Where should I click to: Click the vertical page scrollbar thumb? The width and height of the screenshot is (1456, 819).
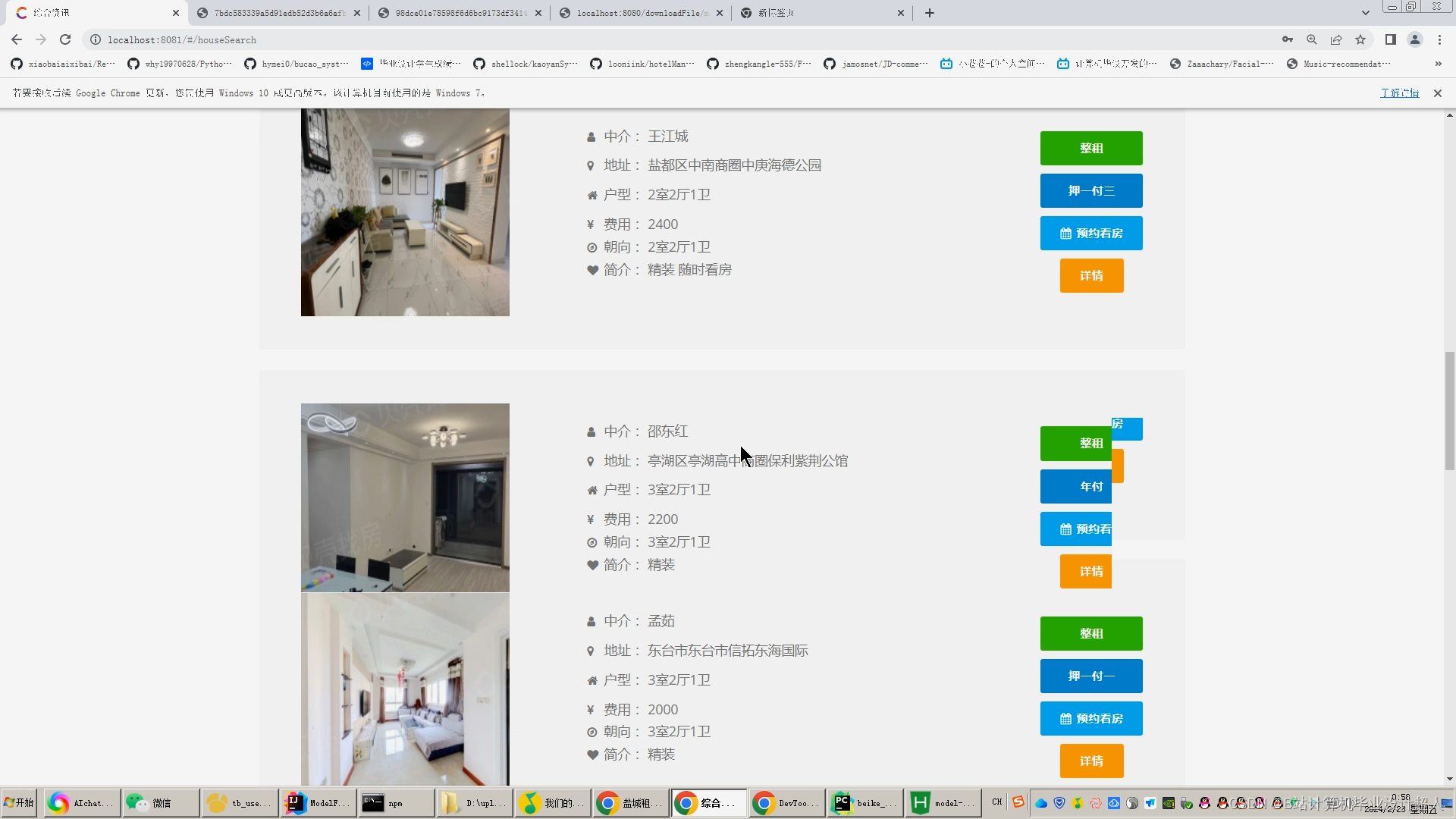click(x=1449, y=411)
